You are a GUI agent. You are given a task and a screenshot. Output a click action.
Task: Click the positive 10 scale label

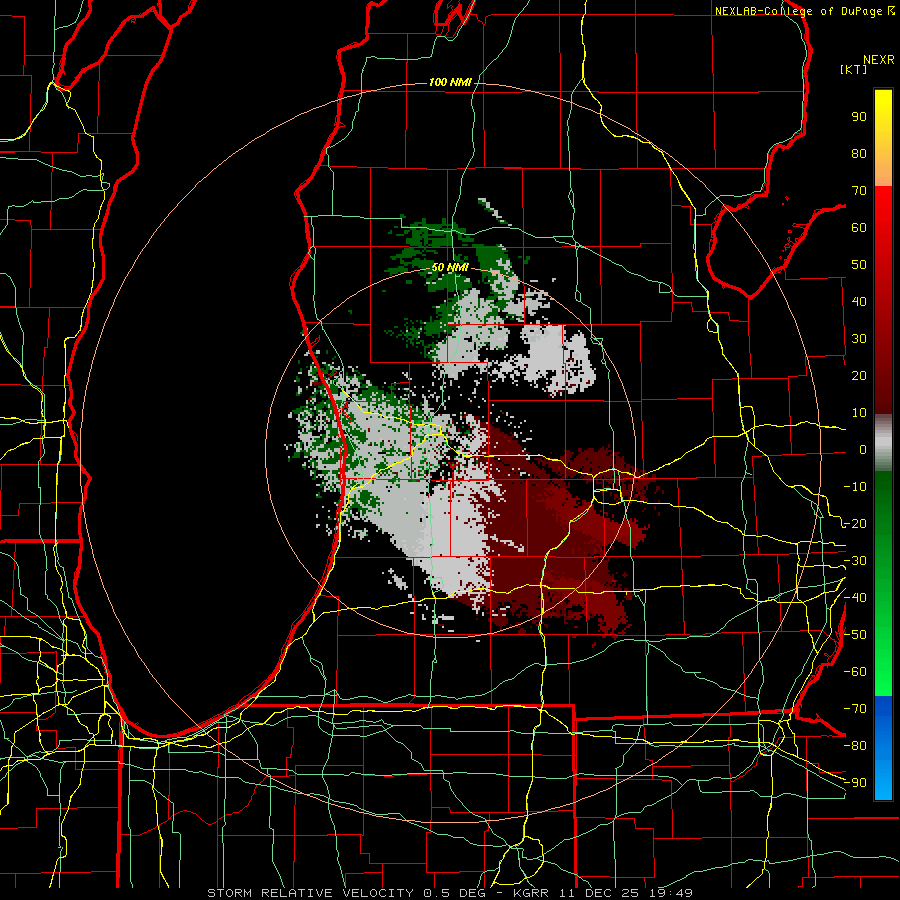point(859,413)
